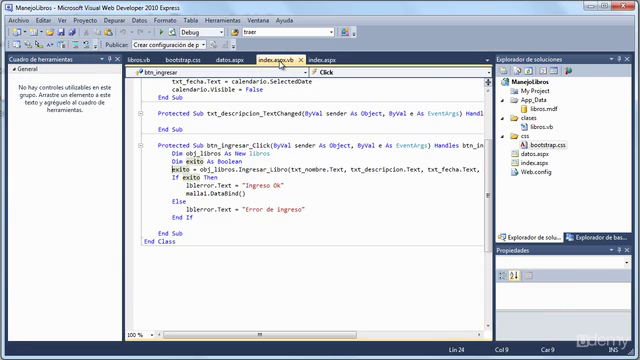Open the Herramientas menu
This screenshot has width=640, height=360.
tap(222, 20)
